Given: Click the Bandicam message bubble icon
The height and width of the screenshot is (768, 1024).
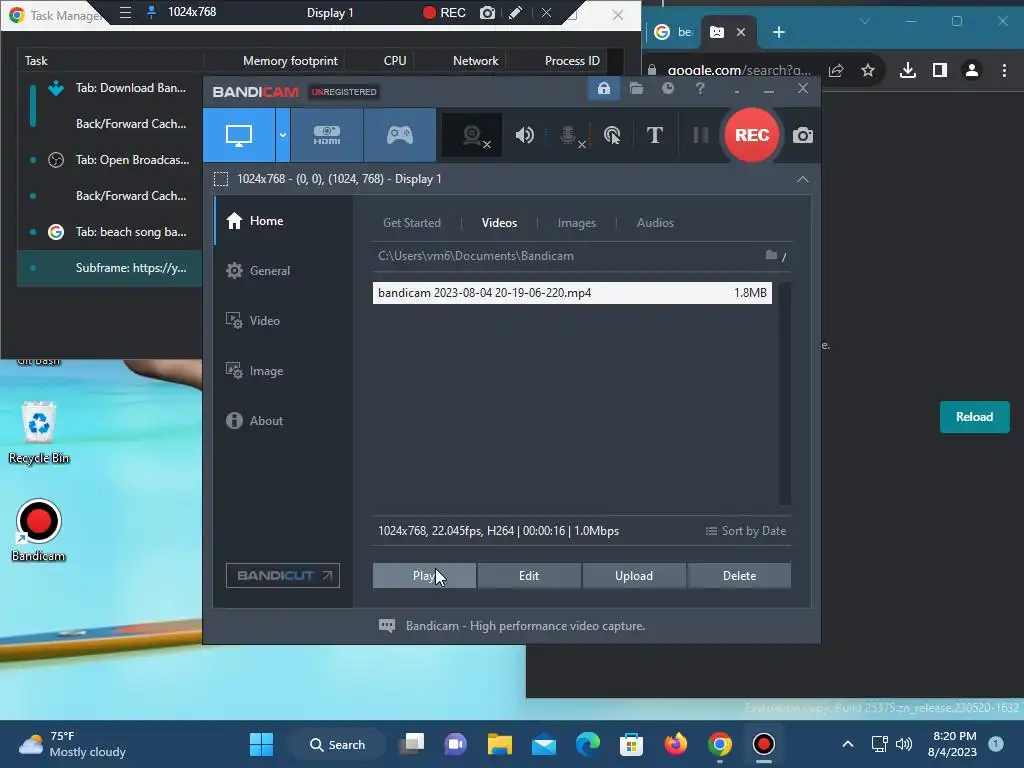Looking at the screenshot, I should 387,626.
